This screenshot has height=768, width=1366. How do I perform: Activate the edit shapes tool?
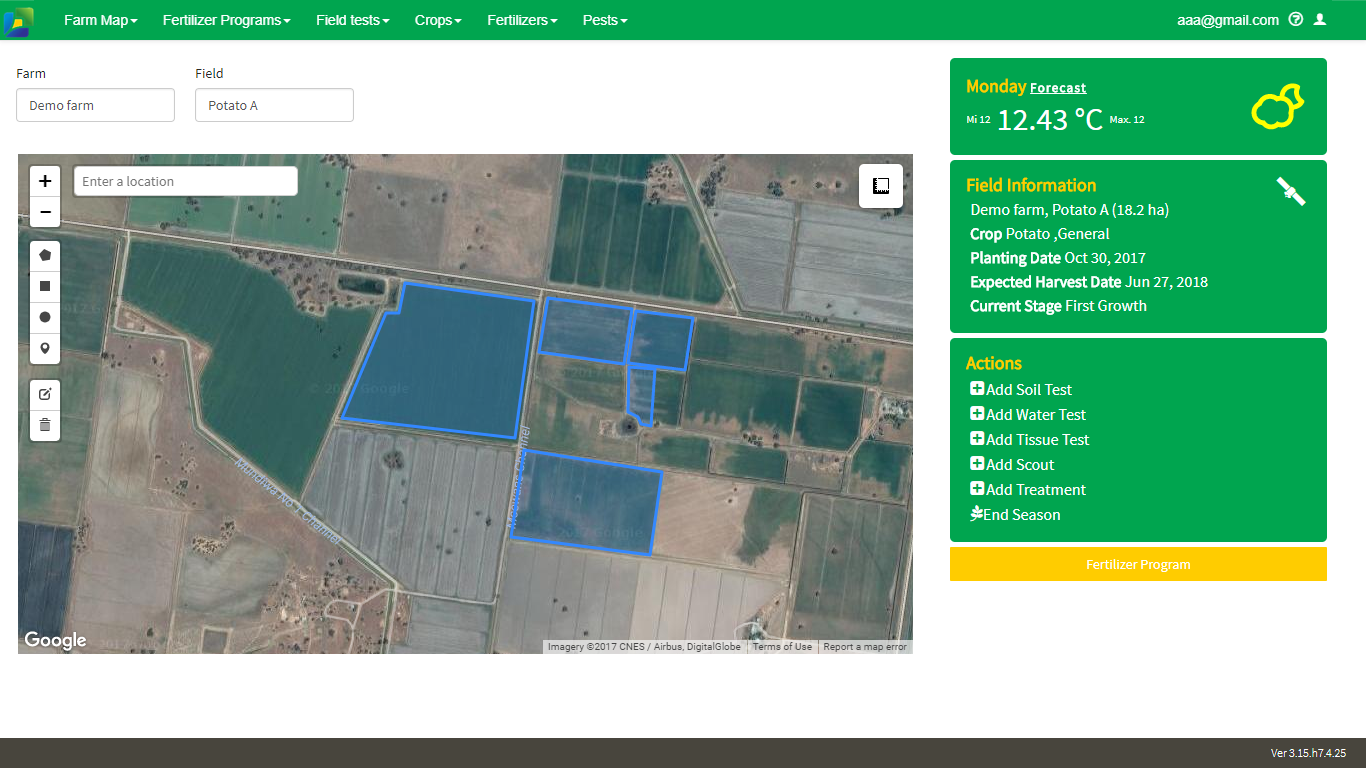tap(45, 394)
